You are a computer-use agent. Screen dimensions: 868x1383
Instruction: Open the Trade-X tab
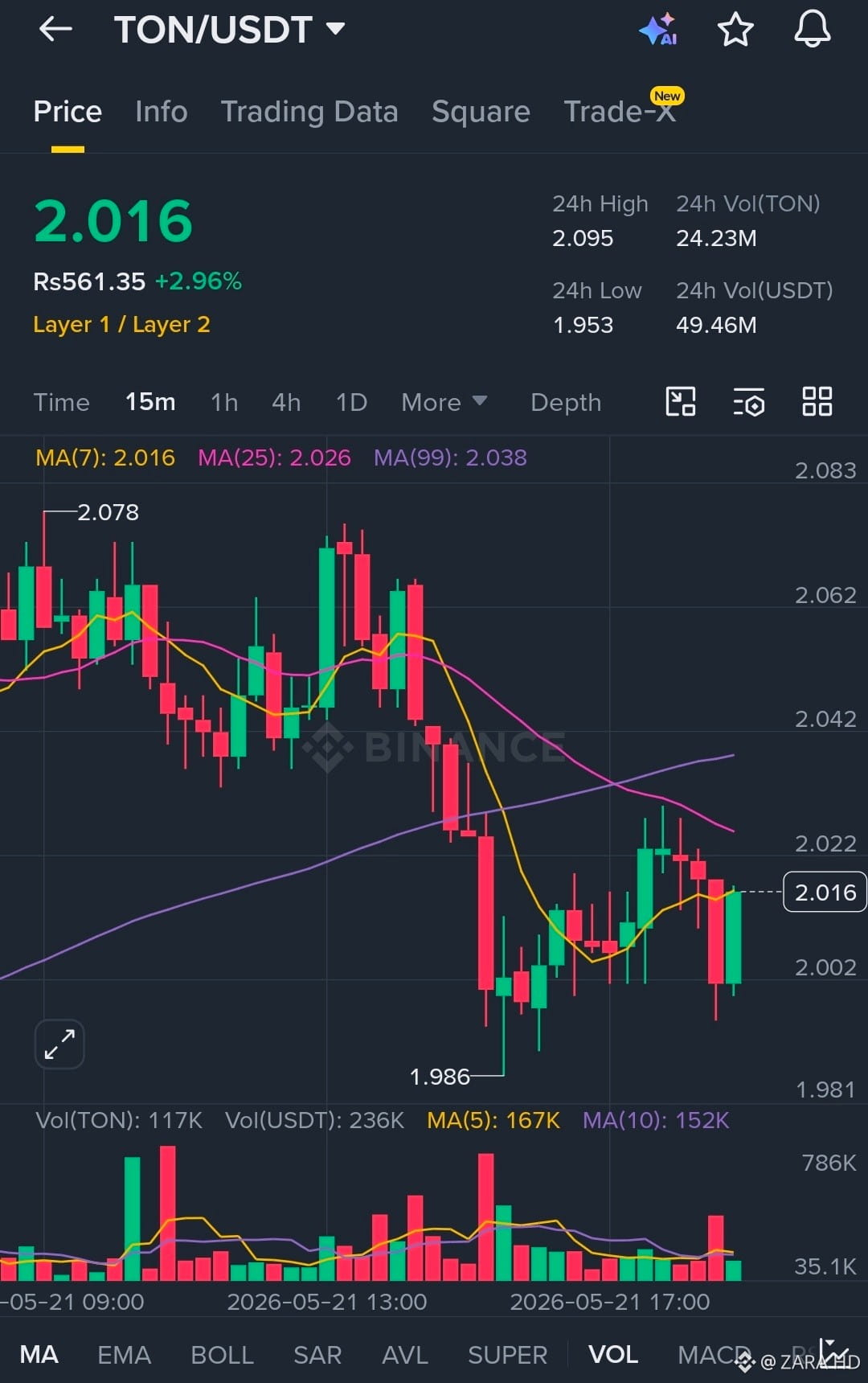(x=620, y=111)
